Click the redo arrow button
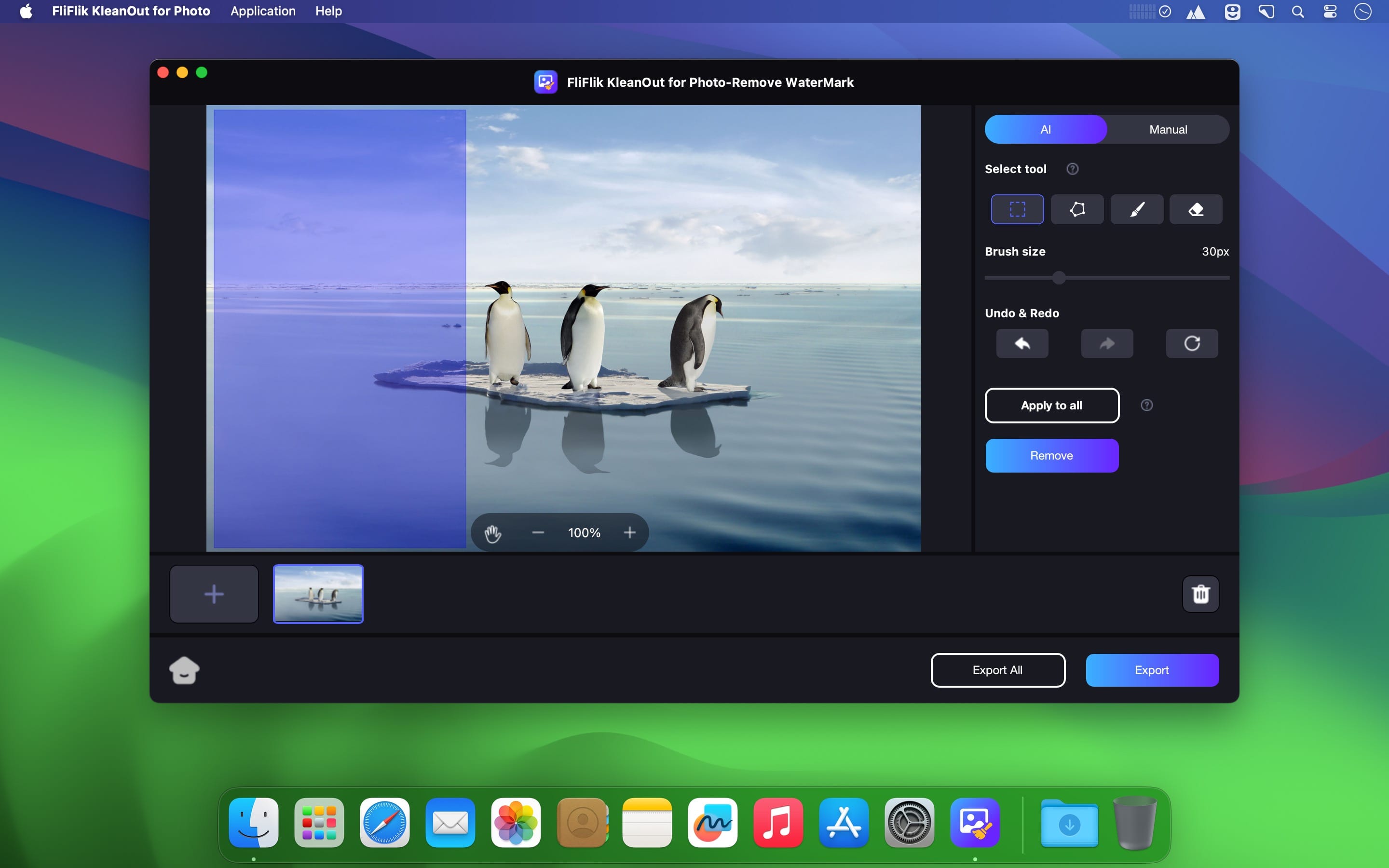The image size is (1389, 868). [1106, 343]
